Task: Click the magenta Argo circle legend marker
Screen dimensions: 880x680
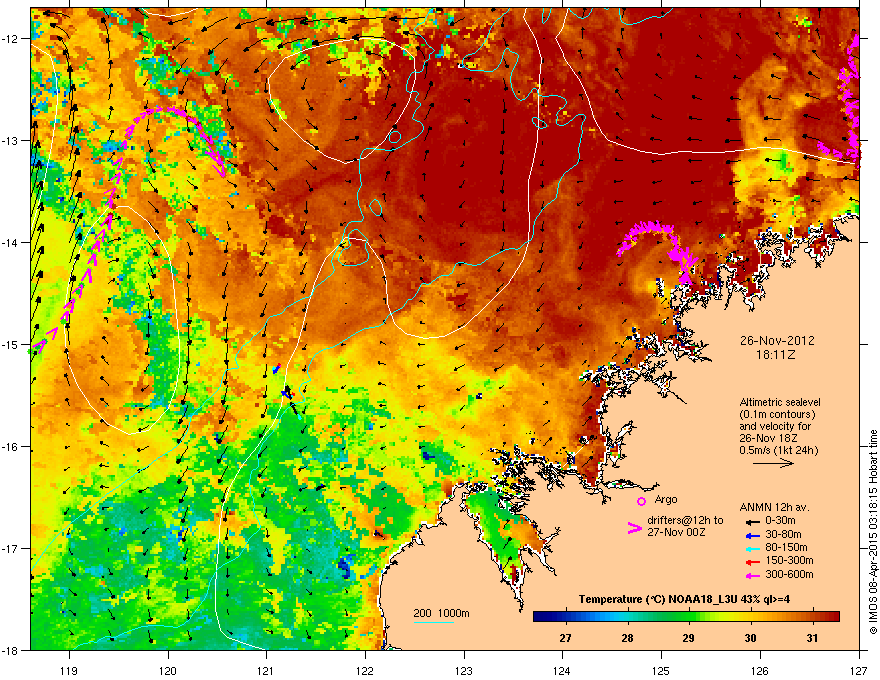Action: pos(641,501)
